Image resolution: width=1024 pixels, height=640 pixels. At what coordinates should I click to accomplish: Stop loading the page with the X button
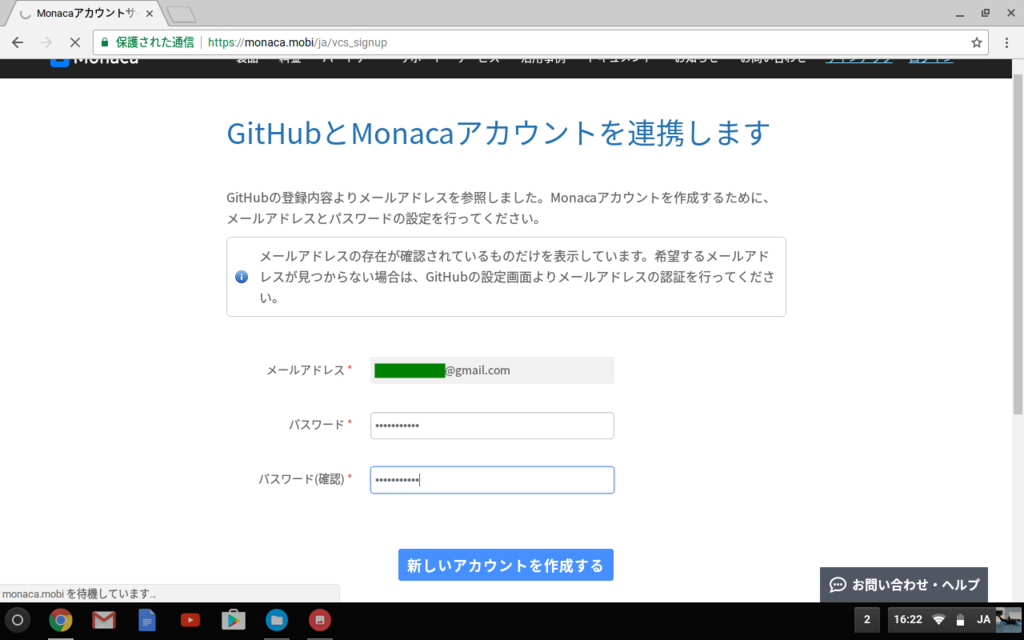coord(75,42)
